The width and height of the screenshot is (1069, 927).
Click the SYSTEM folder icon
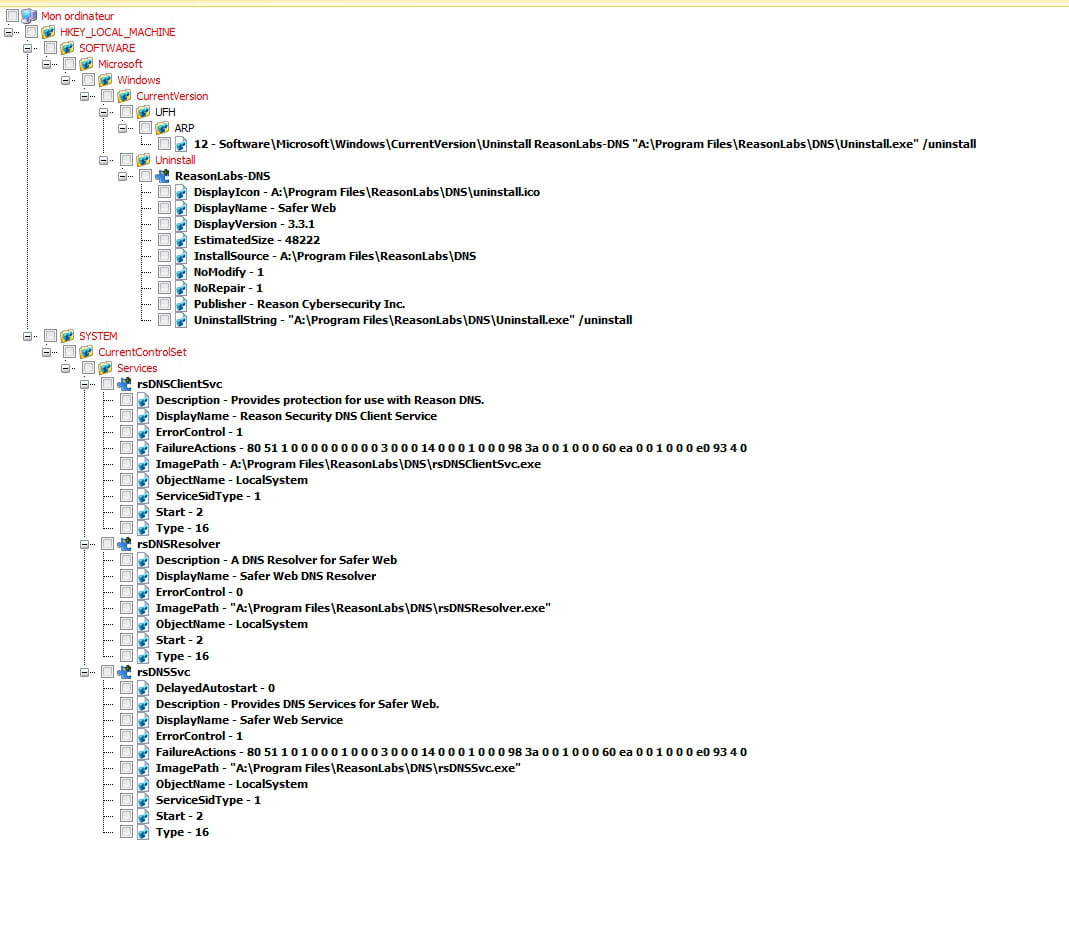[x=67, y=336]
